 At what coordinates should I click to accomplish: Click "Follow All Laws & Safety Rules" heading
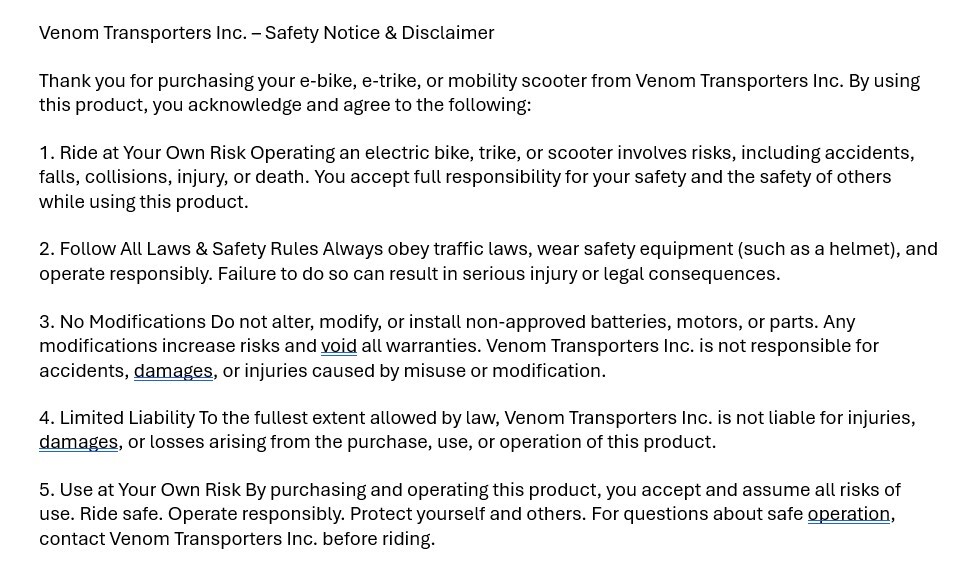point(189,249)
